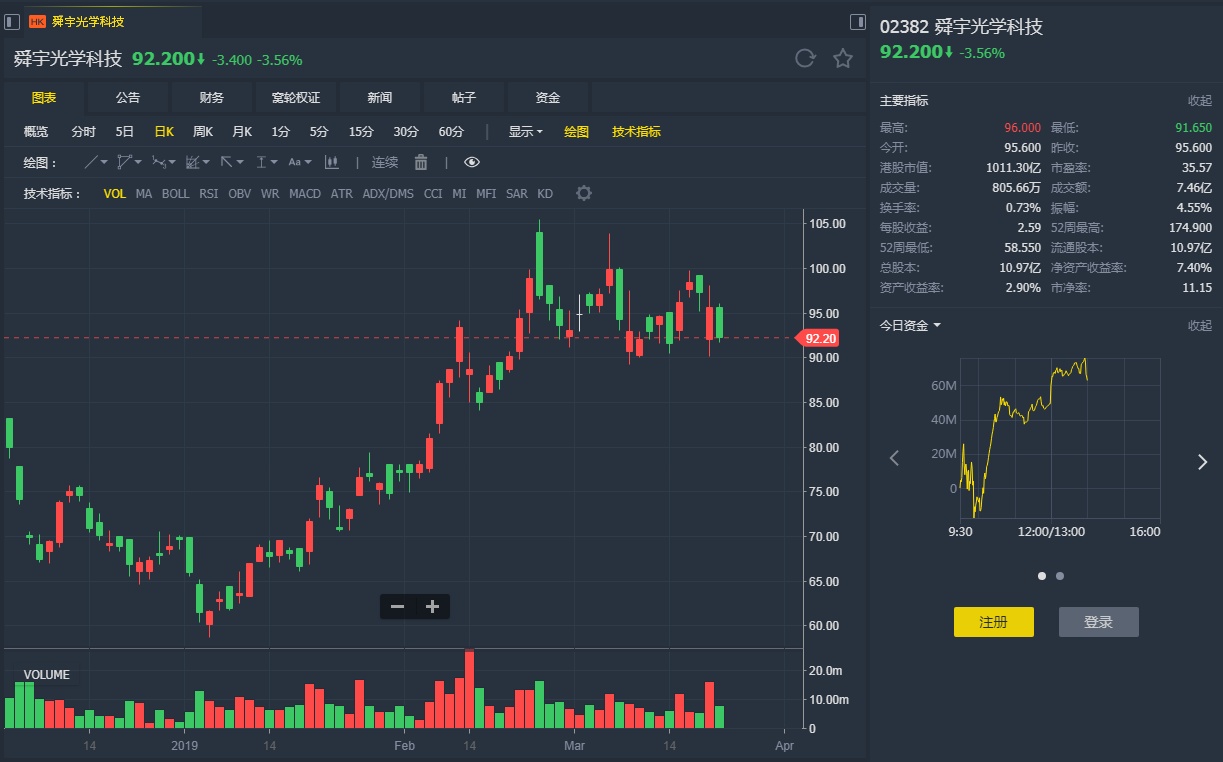
Task: Switch to the 财务 tab
Action: point(211,98)
